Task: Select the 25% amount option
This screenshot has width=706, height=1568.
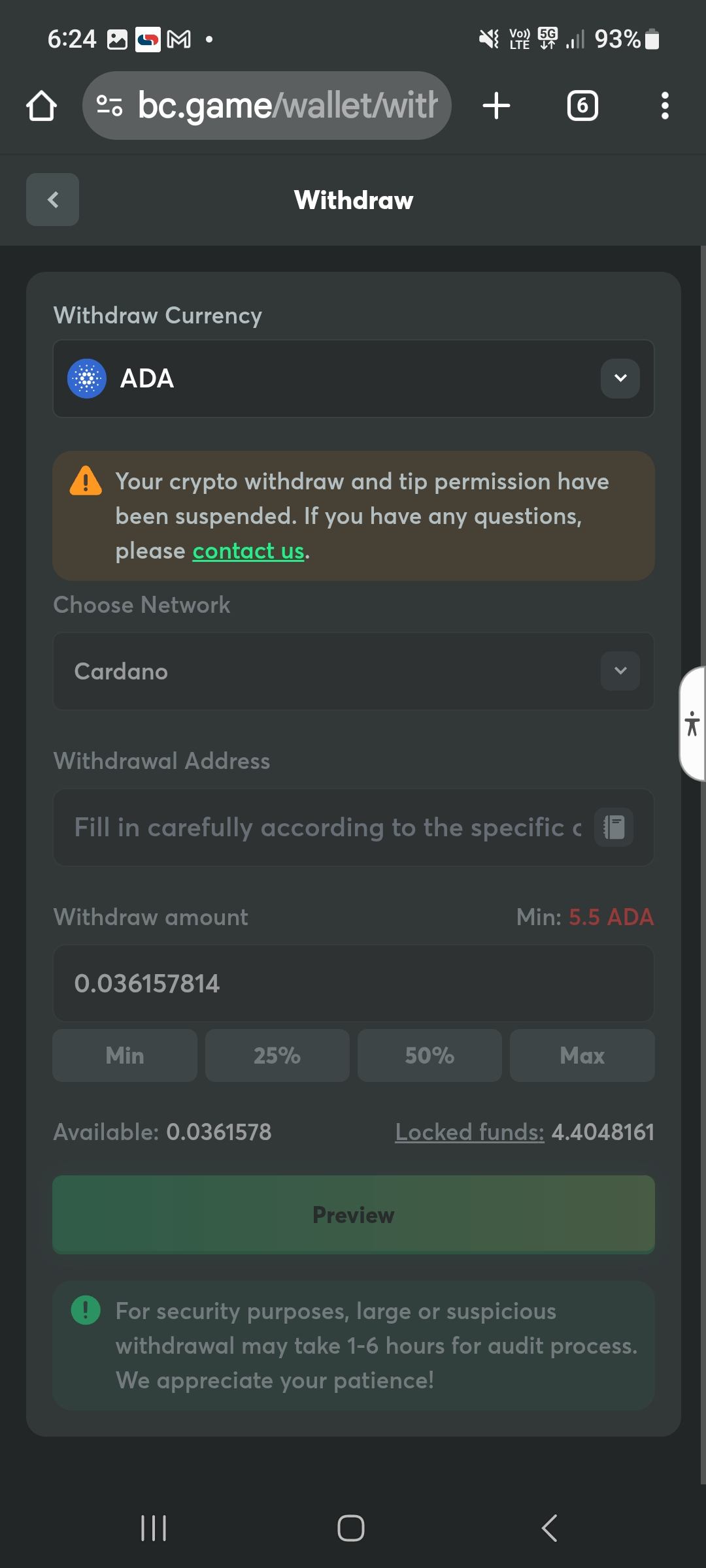Action: [277, 1056]
